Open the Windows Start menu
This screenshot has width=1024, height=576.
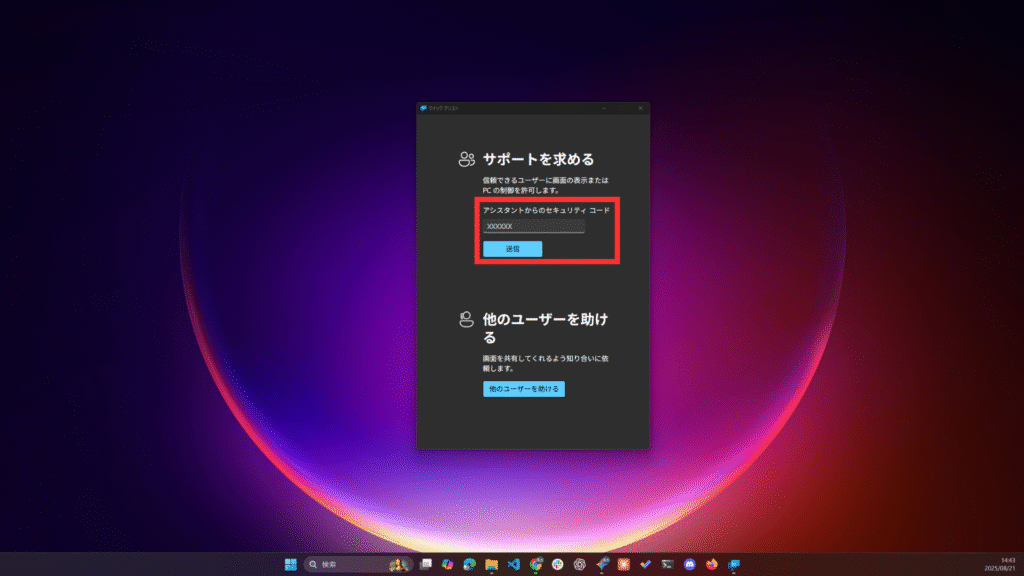pos(291,564)
